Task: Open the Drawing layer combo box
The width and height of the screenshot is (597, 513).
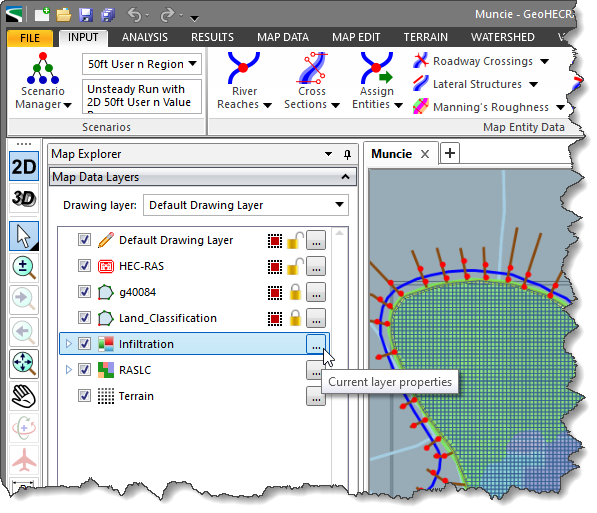Action: pos(246,205)
